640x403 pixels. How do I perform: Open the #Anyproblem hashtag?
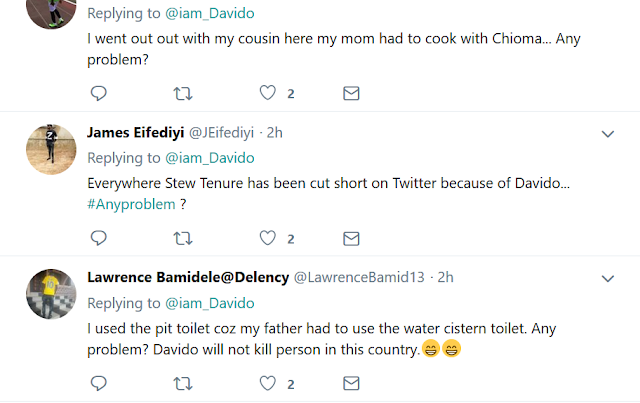pyautogui.click(x=132, y=204)
